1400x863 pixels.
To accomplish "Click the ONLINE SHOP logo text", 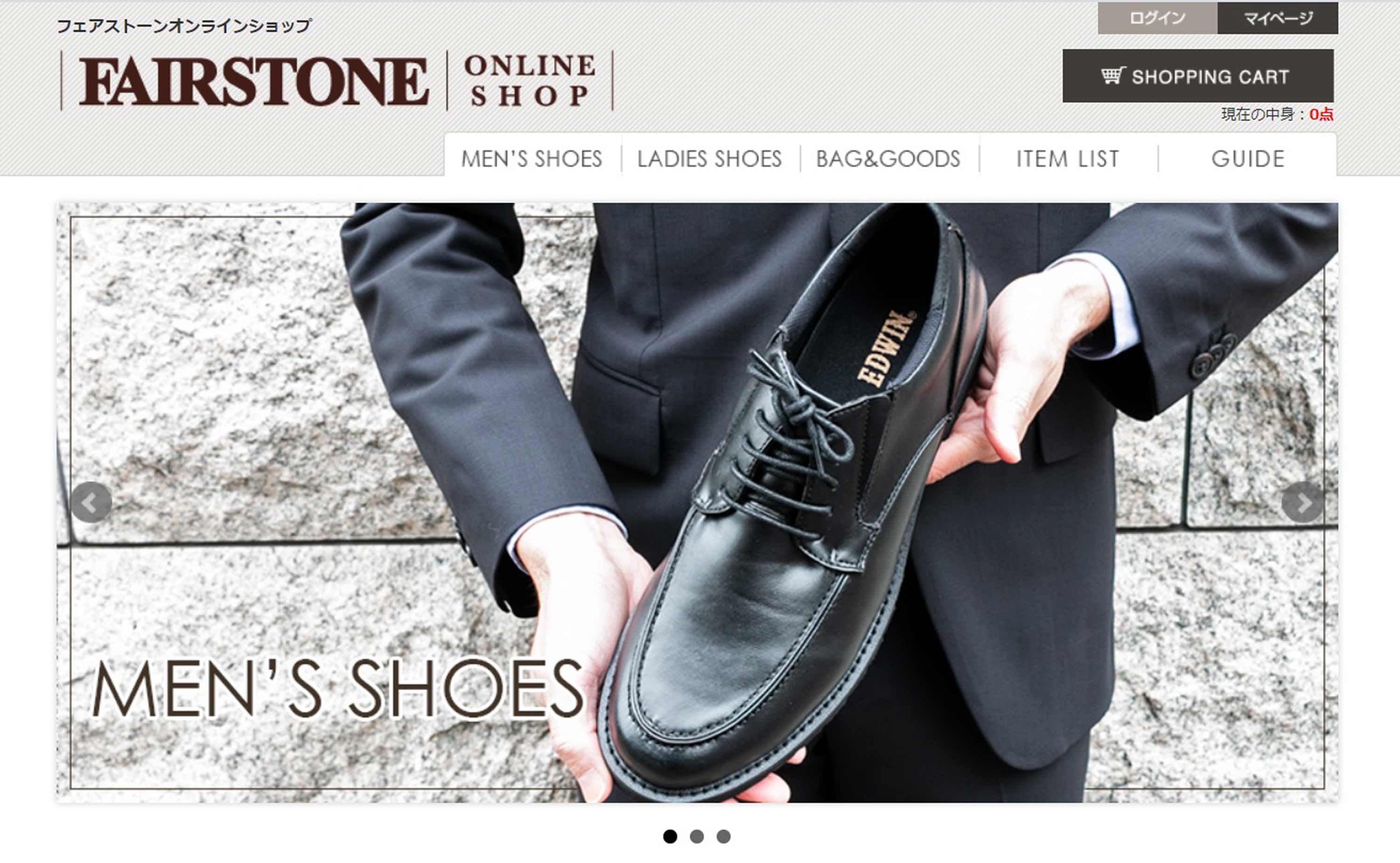I will pyautogui.click(x=530, y=81).
